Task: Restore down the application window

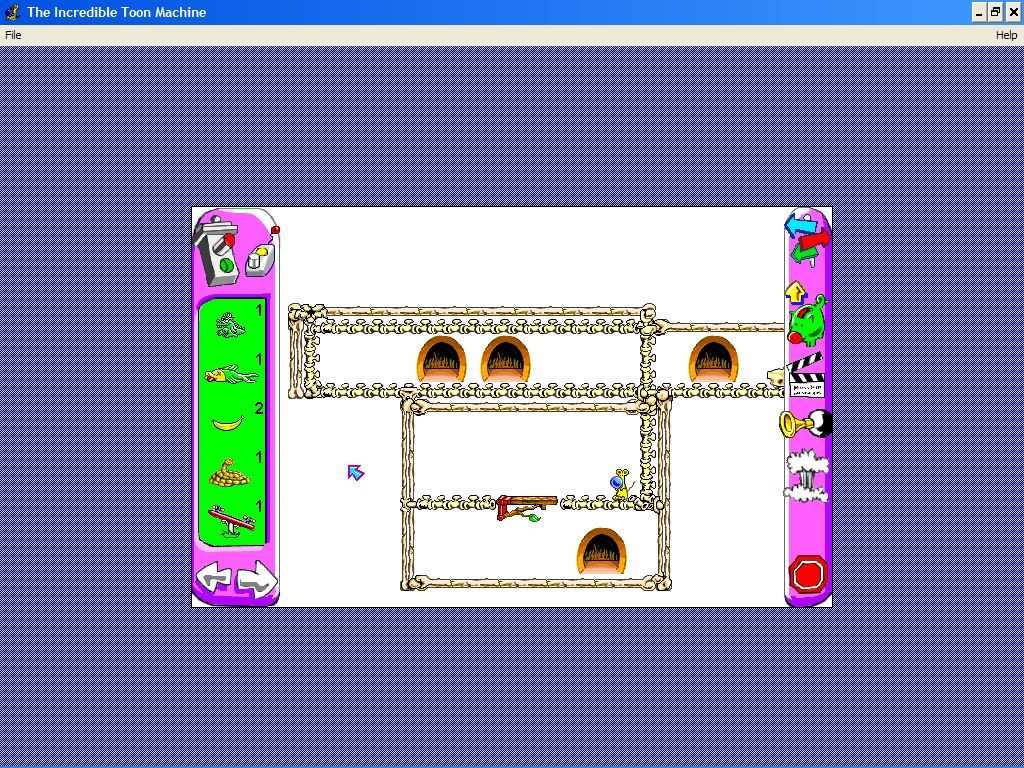Action: coord(996,12)
